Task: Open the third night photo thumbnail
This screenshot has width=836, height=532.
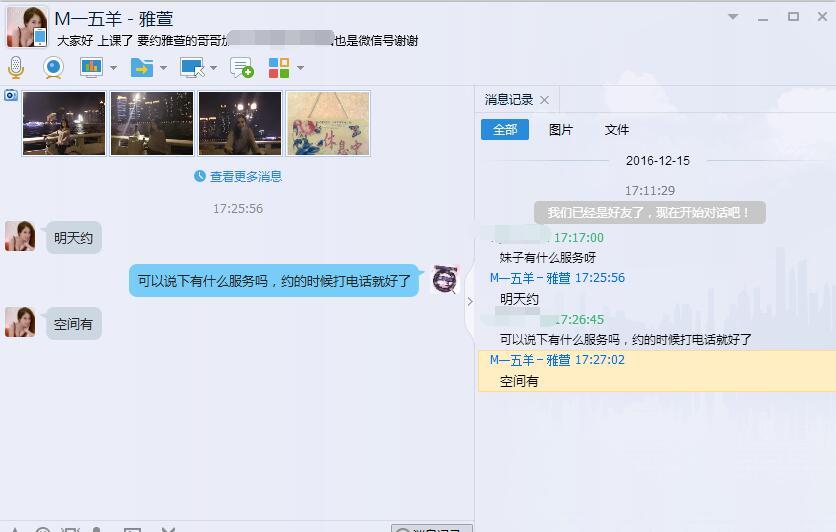Action: pyautogui.click(x=240, y=124)
